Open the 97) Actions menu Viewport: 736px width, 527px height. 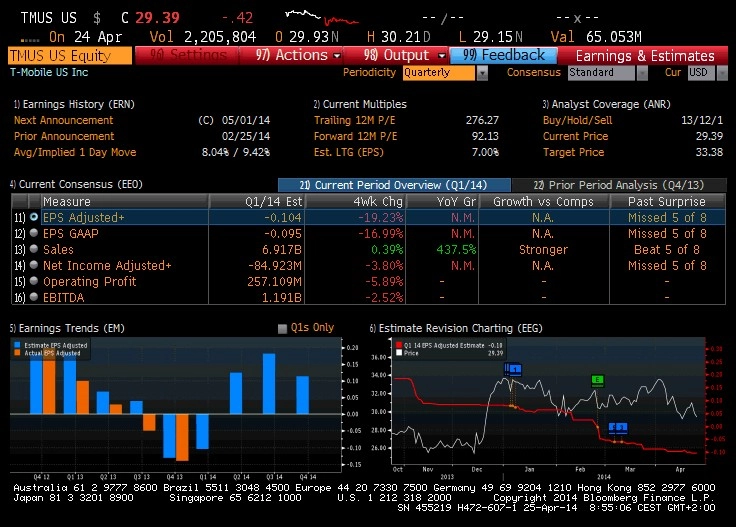[291, 55]
